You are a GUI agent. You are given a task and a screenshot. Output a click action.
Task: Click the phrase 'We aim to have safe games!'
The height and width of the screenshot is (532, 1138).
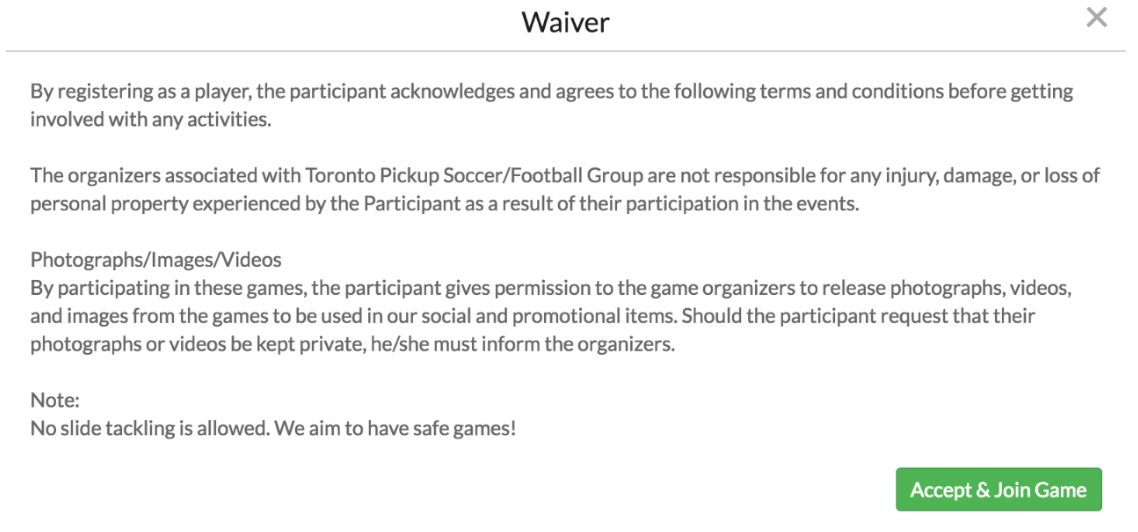pos(396,428)
